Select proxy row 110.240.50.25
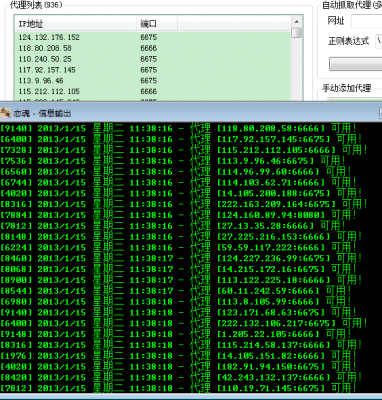This screenshot has height=400, width=382. coord(153,59)
